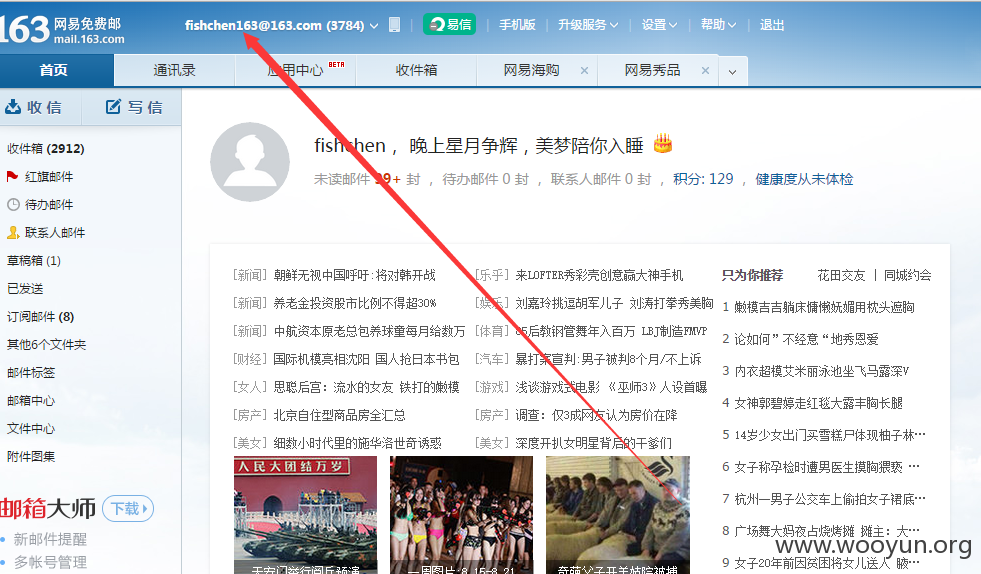This screenshot has height=574, width=981.
Task: Expand the 帮助 dropdown menu
Action: point(718,24)
